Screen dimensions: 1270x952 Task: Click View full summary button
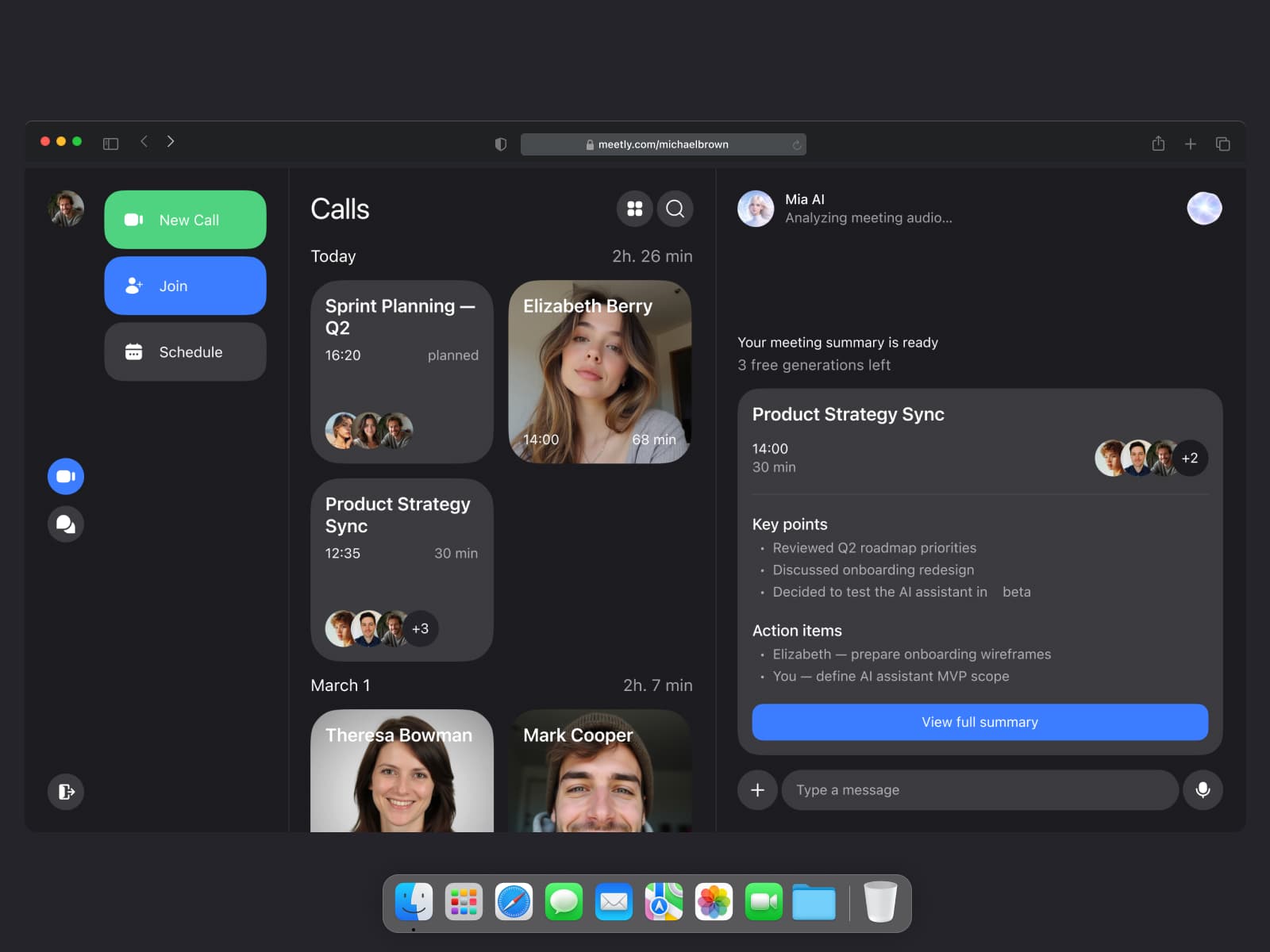[979, 722]
